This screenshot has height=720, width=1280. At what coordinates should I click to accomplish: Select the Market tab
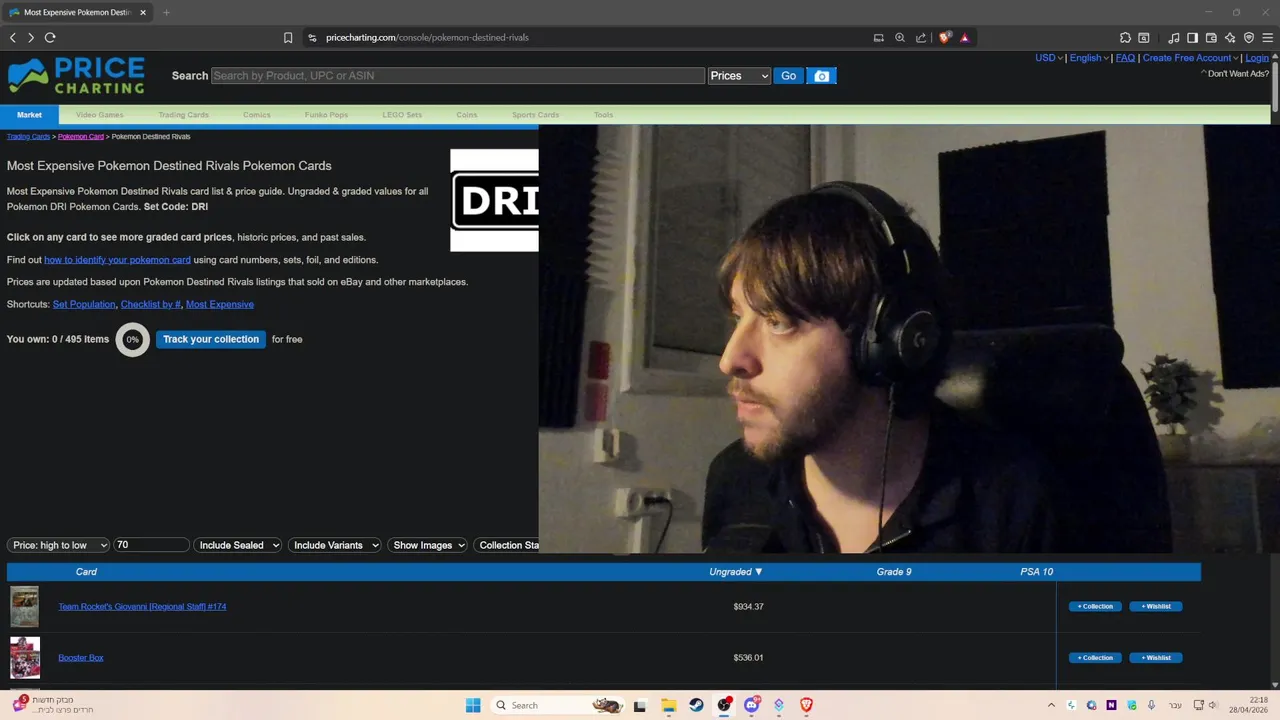29,115
